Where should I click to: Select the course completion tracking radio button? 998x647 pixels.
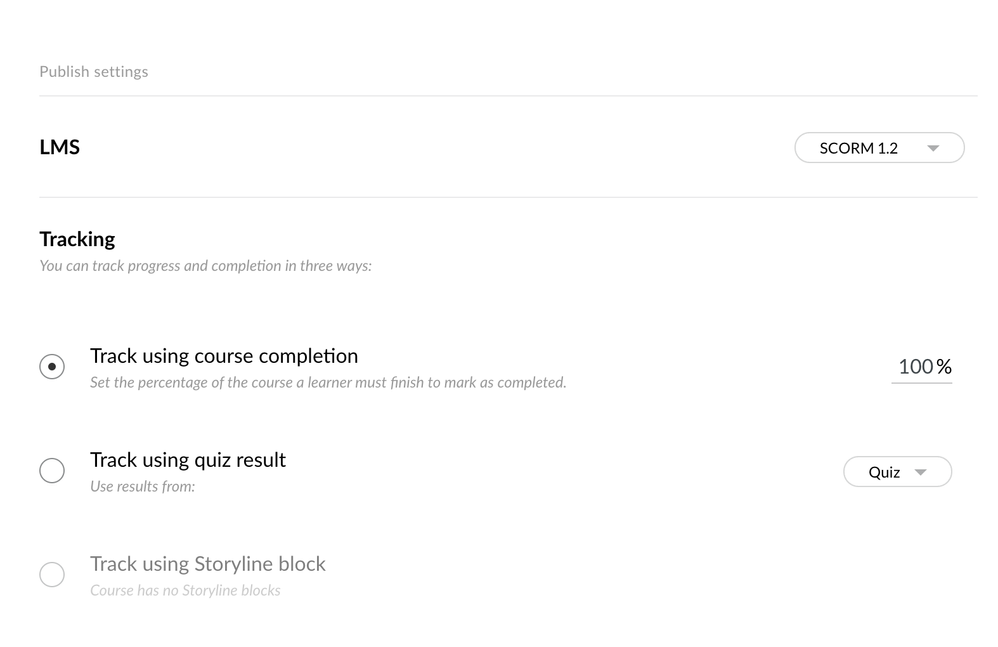[52, 367]
